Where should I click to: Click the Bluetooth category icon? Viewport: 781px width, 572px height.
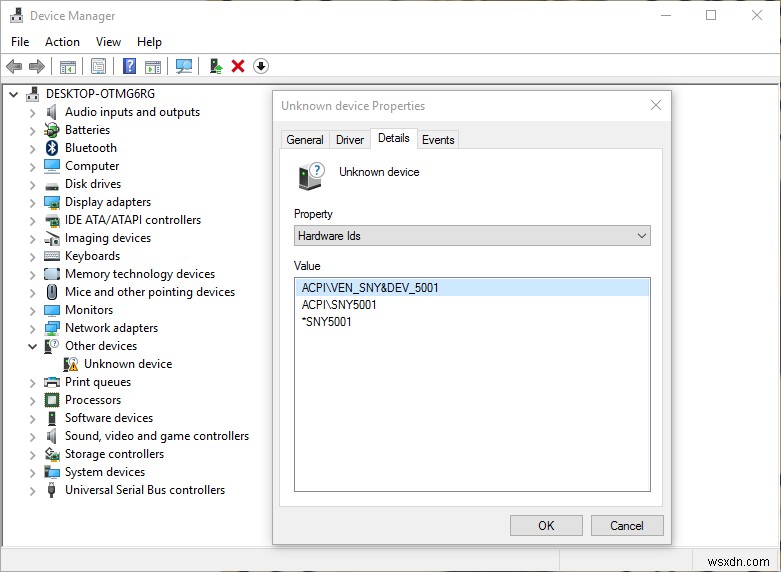(52, 148)
